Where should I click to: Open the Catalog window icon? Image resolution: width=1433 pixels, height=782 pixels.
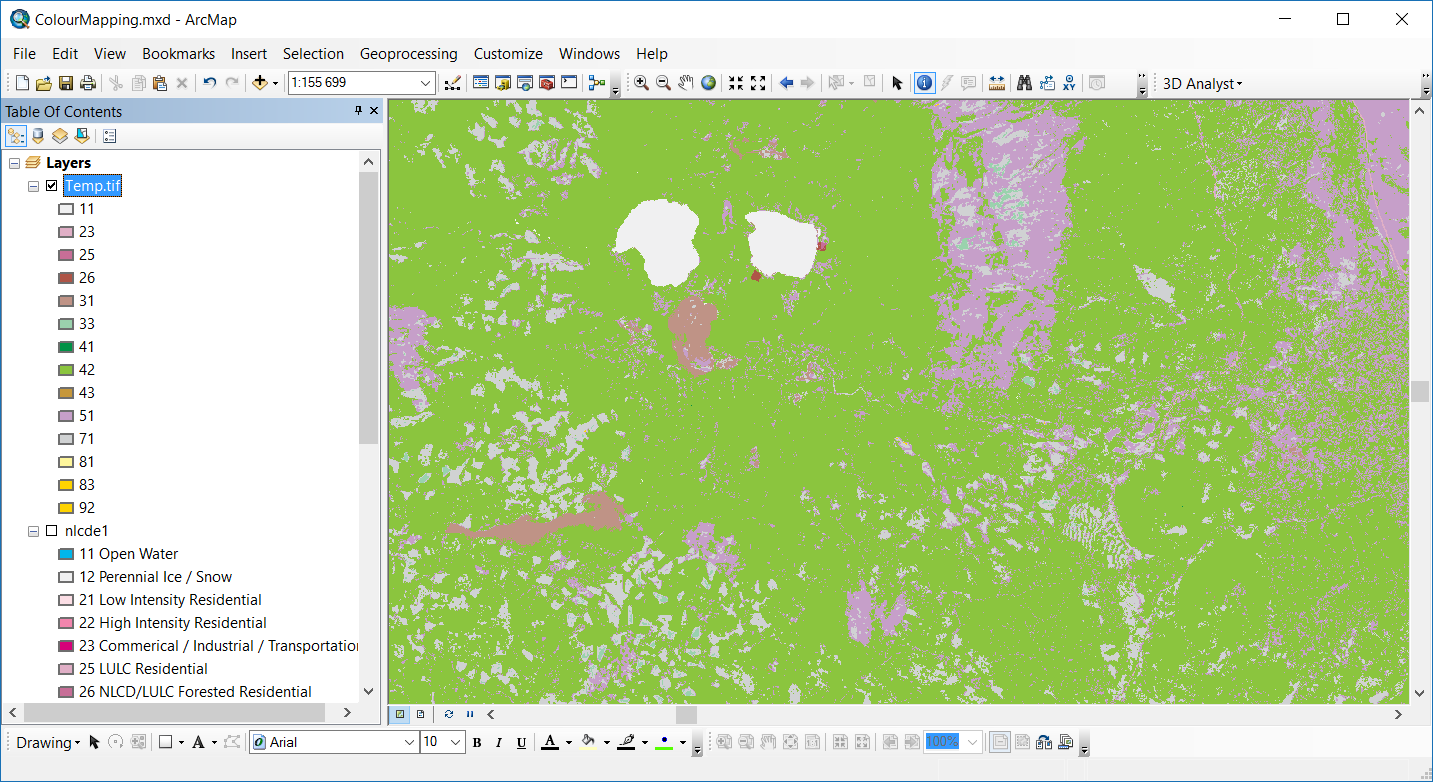[x=503, y=83]
